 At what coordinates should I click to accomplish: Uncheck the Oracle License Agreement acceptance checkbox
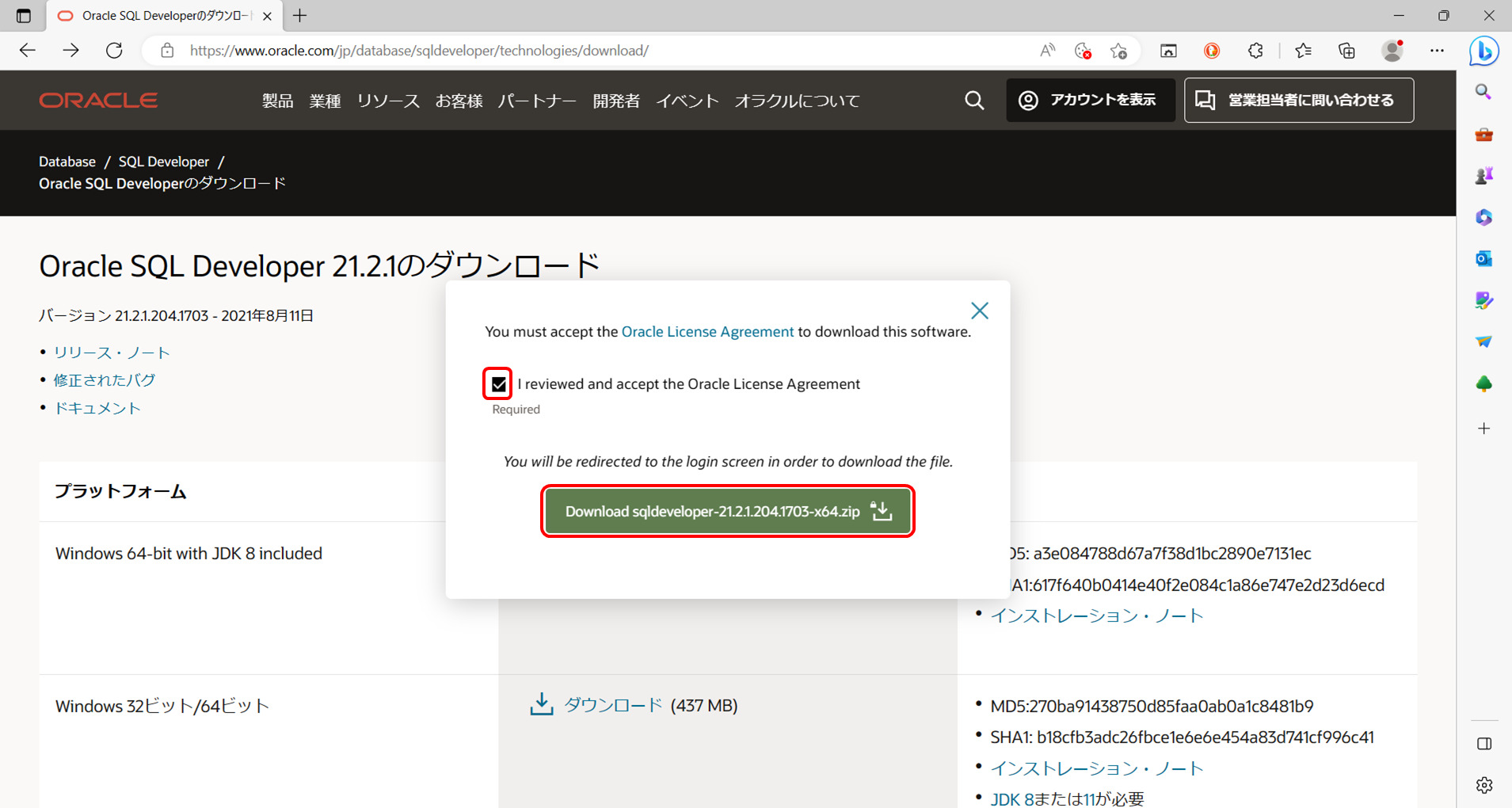(497, 383)
